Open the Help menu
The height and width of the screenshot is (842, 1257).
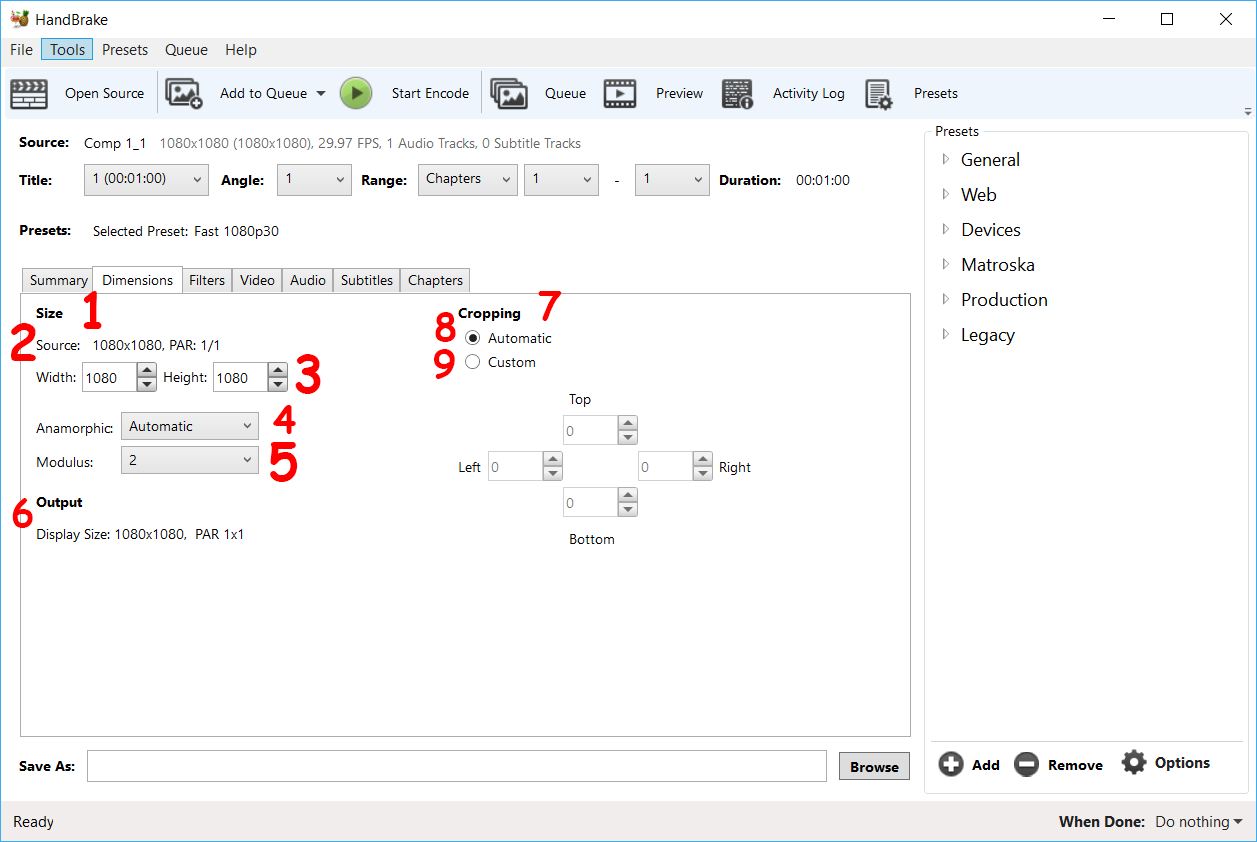[x=241, y=50]
